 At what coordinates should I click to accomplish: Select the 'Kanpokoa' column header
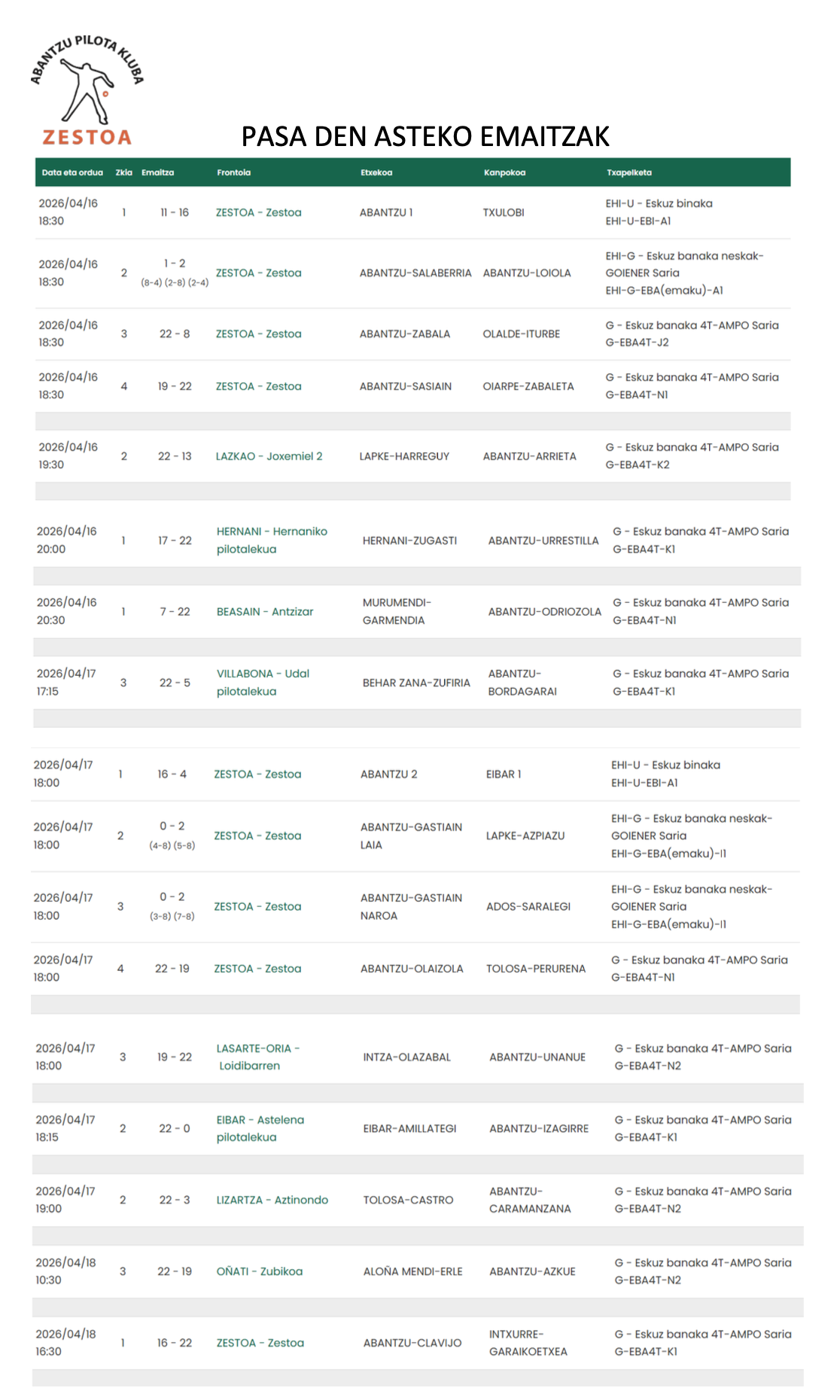click(504, 172)
